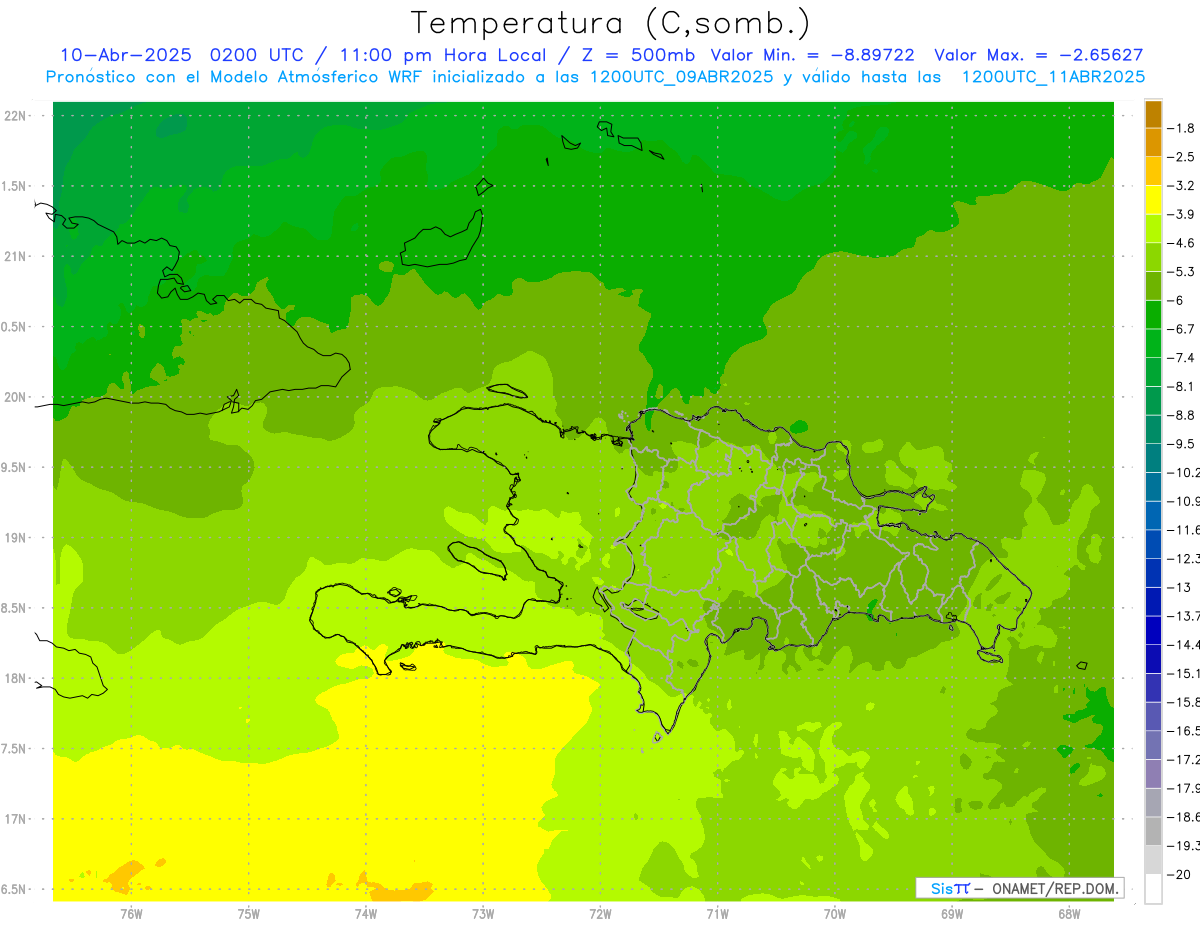Click the 21N latitude label
Viewport: 1200px width, 927px height.
pyautogui.click(x=15, y=256)
